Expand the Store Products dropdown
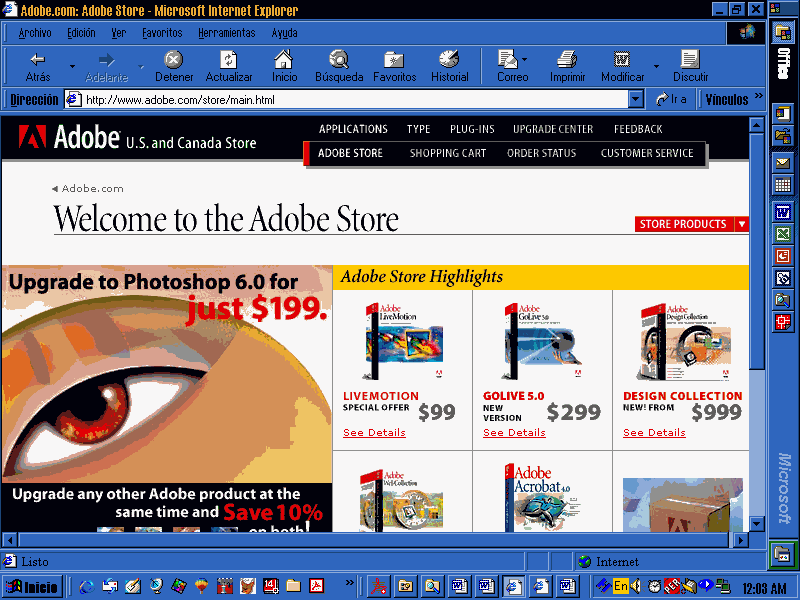Viewport: 800px width, 600px height. coord(741,224)
